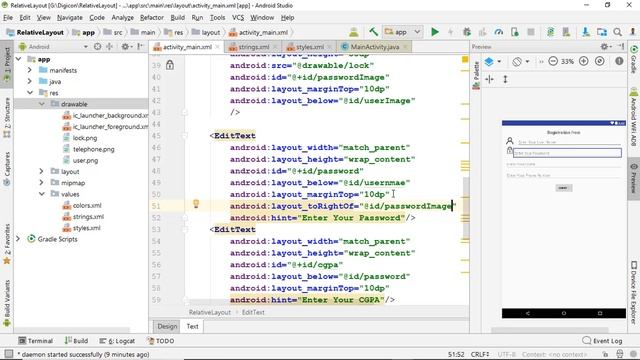640x360 pixels.
Task: Click the collapse all icon in Project panel
Action: (109, 47)
